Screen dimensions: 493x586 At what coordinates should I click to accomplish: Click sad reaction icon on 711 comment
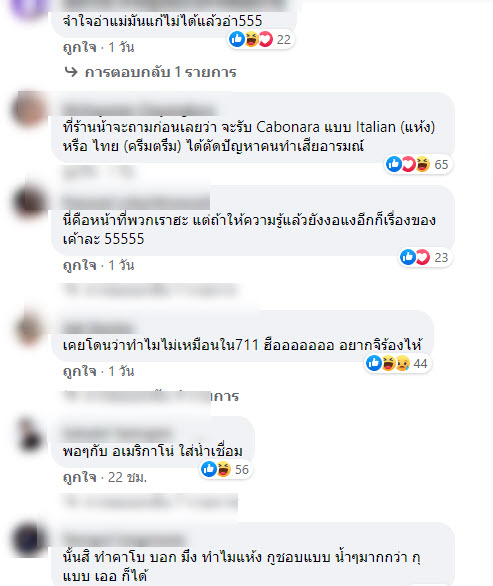coord(403,363)
